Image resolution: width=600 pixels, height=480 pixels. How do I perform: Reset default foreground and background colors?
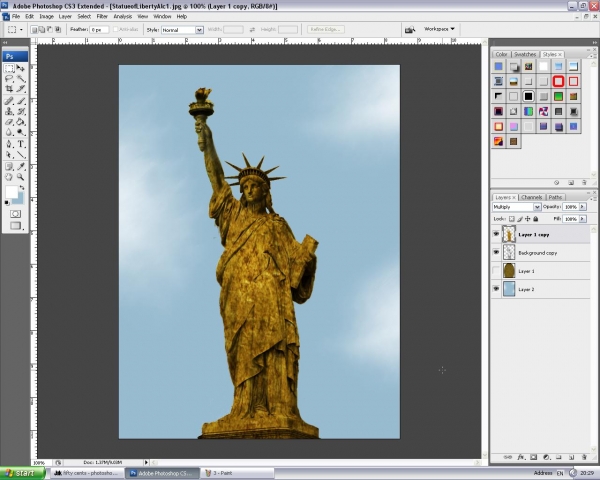(x=7, y=202)
